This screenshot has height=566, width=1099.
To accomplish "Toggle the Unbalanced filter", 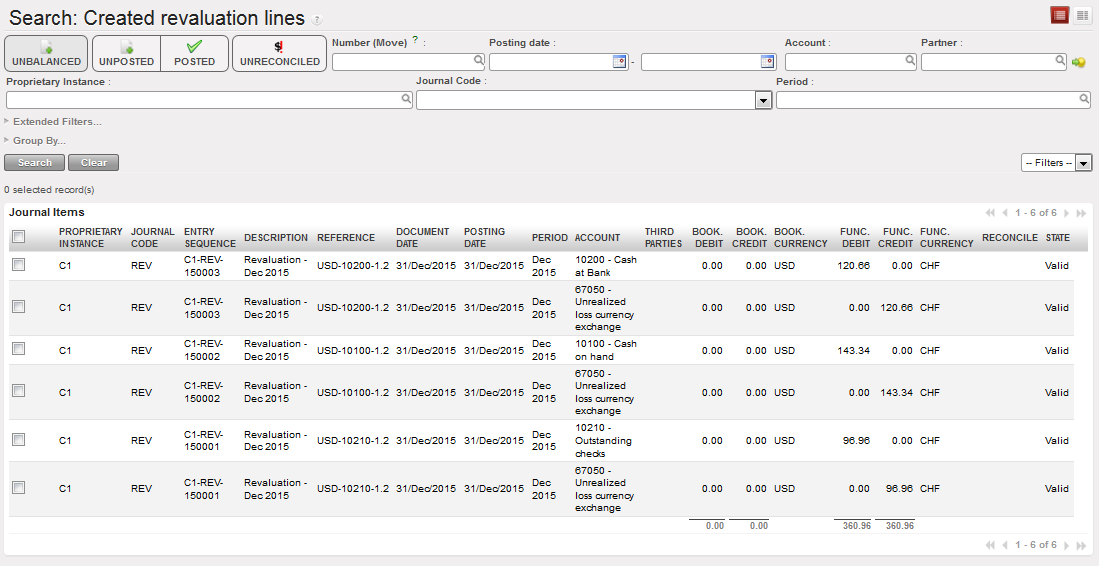I will 46,54.
